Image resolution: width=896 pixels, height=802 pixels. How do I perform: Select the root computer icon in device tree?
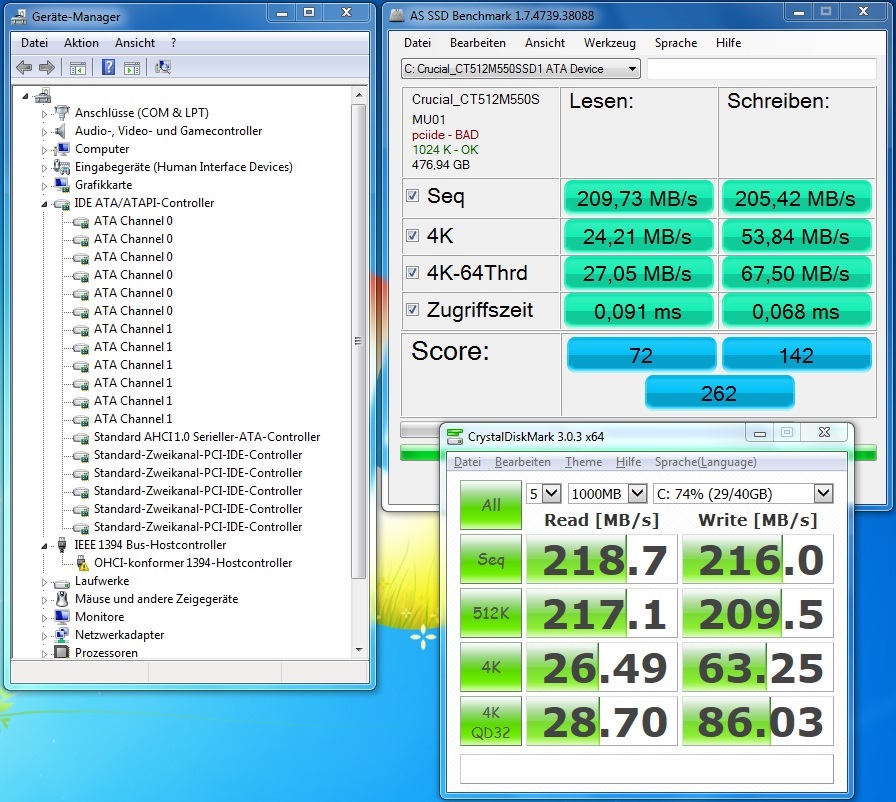coord(43,96)
